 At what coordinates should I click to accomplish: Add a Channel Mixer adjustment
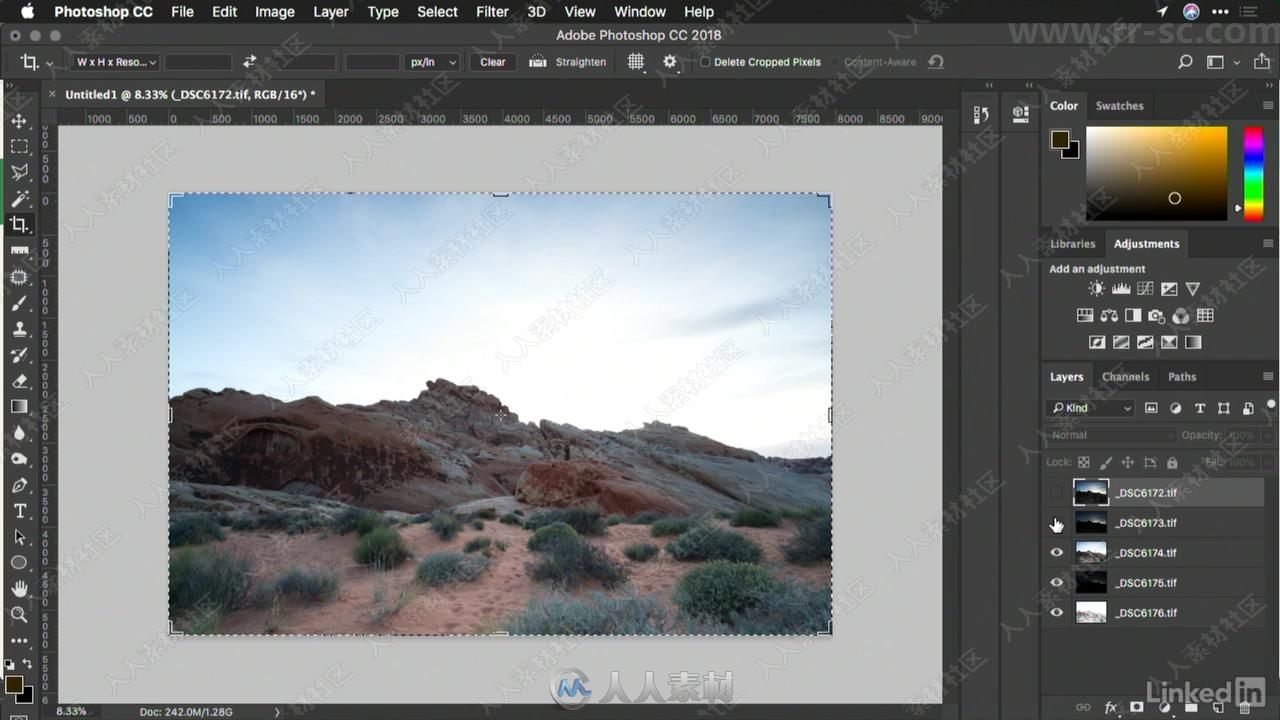coord(1181,315)
